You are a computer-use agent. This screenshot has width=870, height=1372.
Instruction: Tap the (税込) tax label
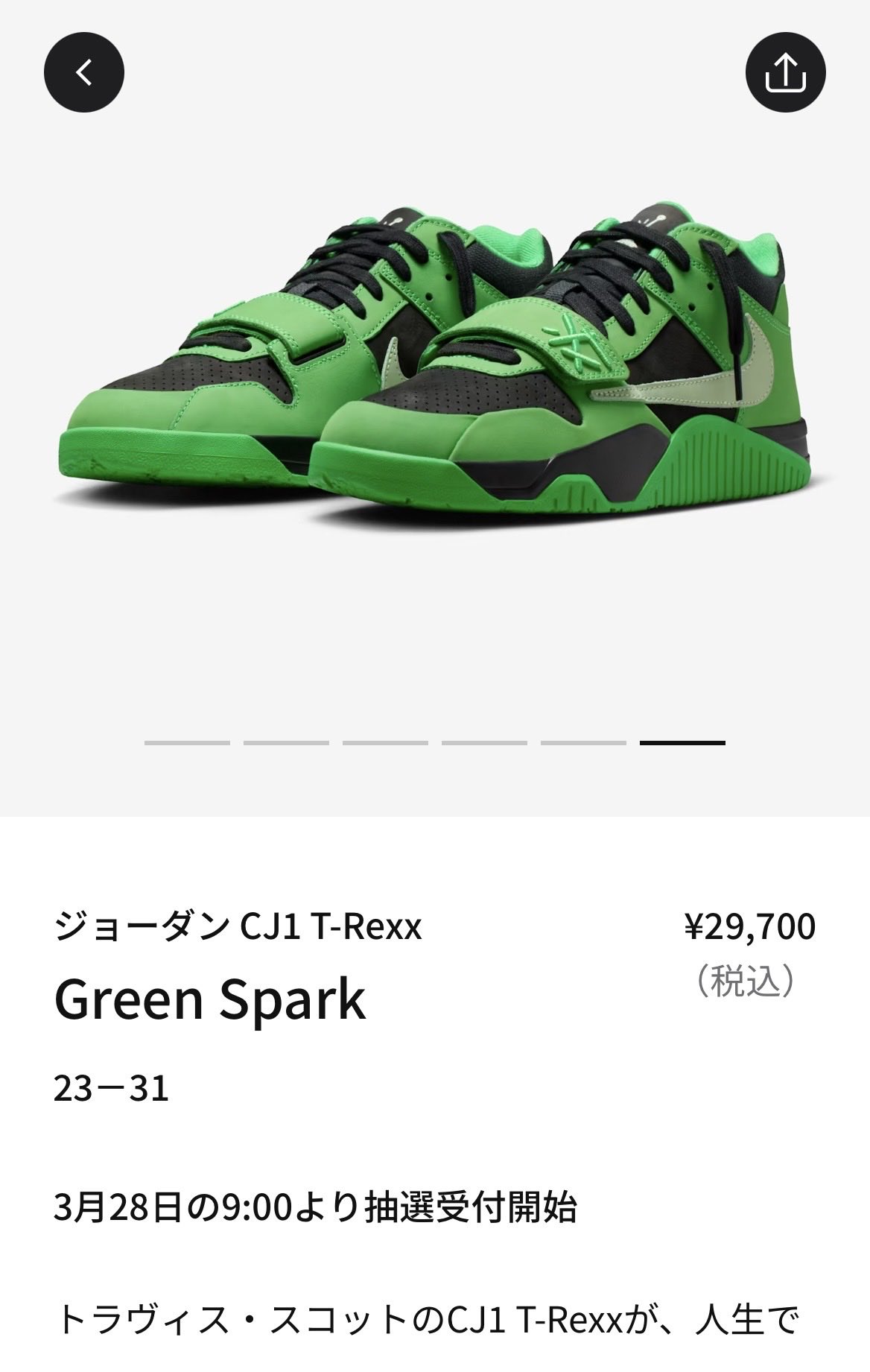point(745,981)
